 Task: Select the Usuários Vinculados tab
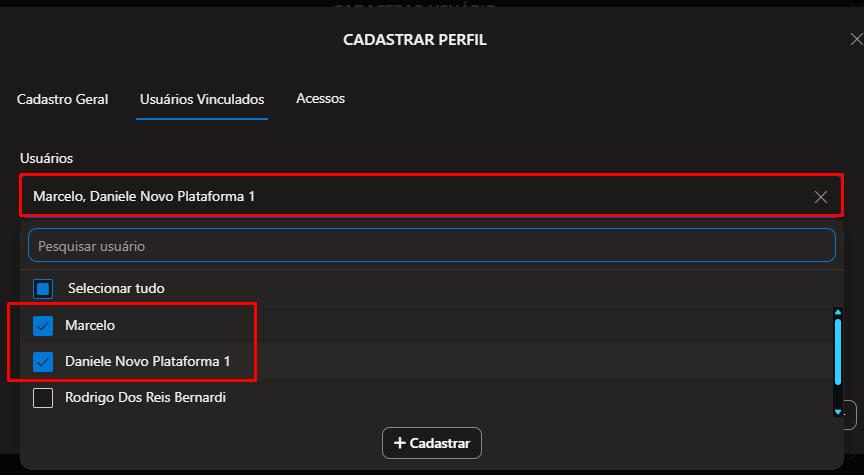tap(202, 100)
